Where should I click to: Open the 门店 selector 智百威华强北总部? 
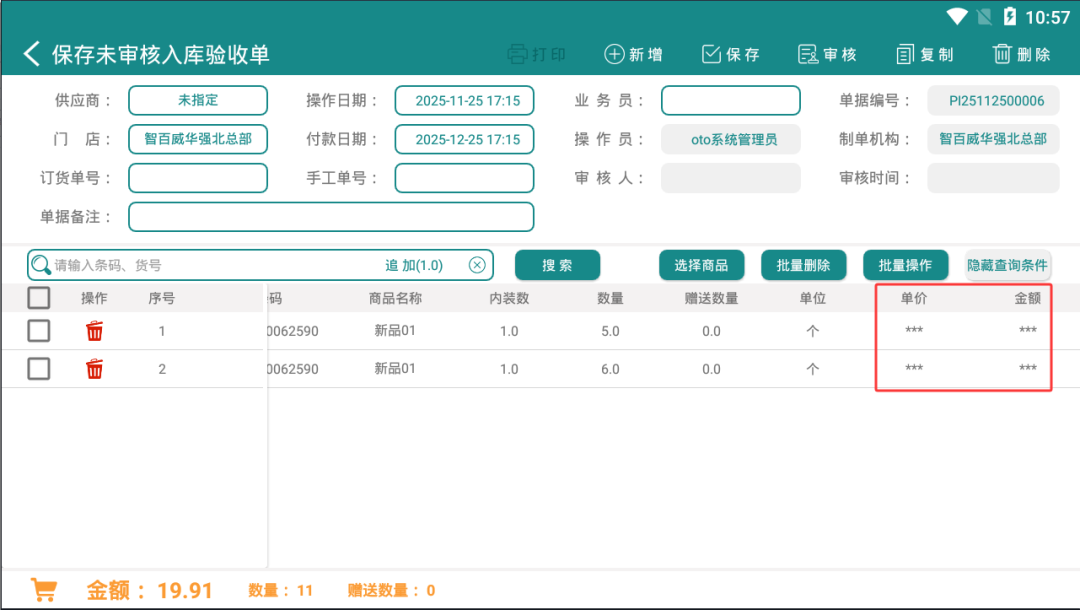(x=198, y=139)
